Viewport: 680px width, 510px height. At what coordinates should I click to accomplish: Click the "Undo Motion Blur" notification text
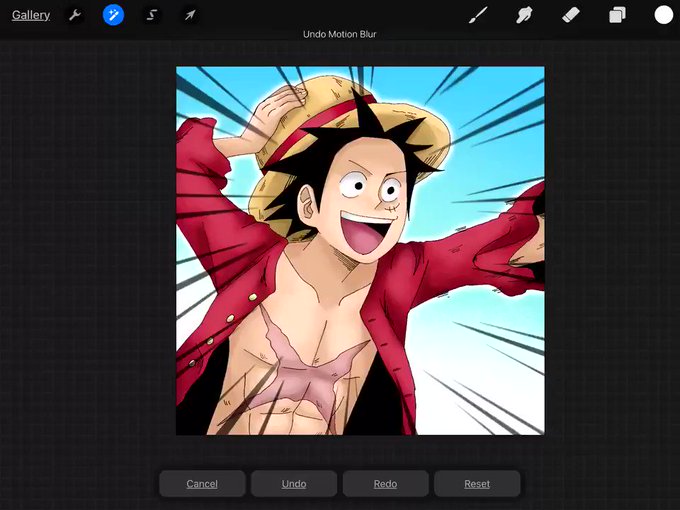click(x=340, y=34)
